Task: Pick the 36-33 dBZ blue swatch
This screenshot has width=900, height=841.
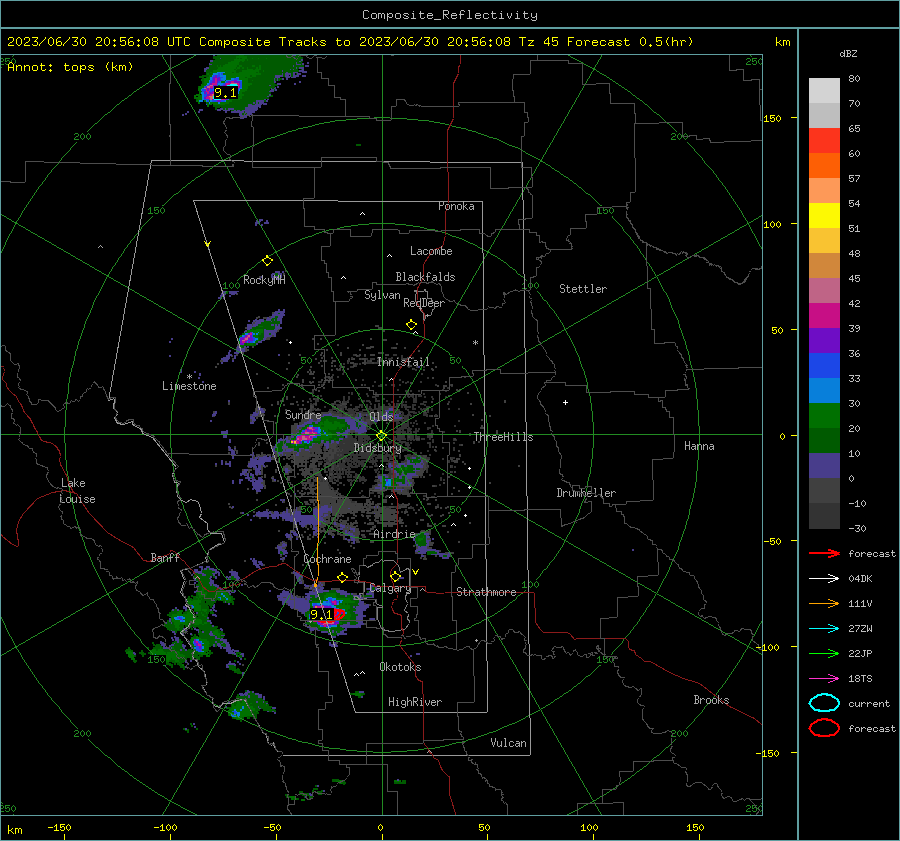Action: [824, 365]
